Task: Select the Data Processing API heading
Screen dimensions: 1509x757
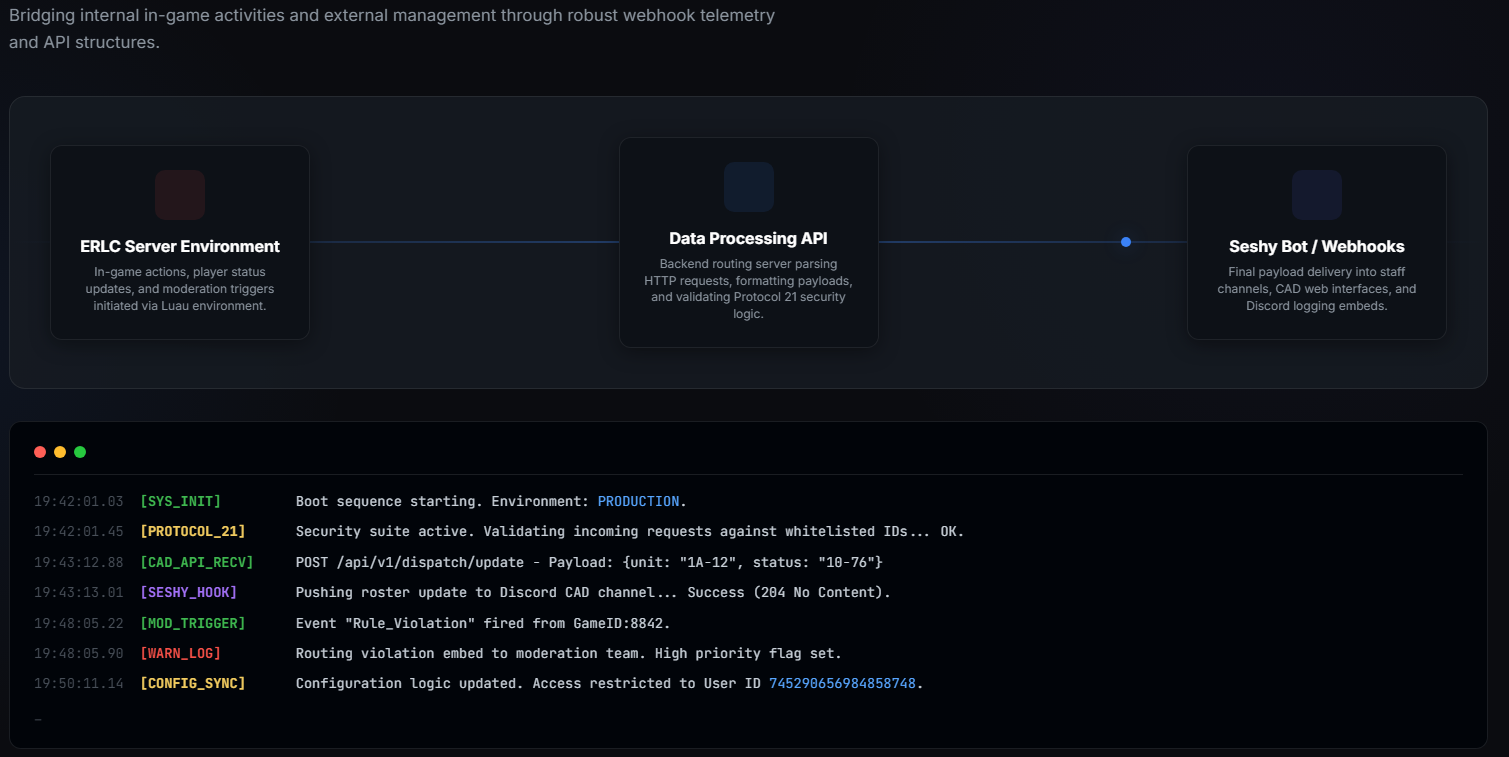Action: coord(749,238)
